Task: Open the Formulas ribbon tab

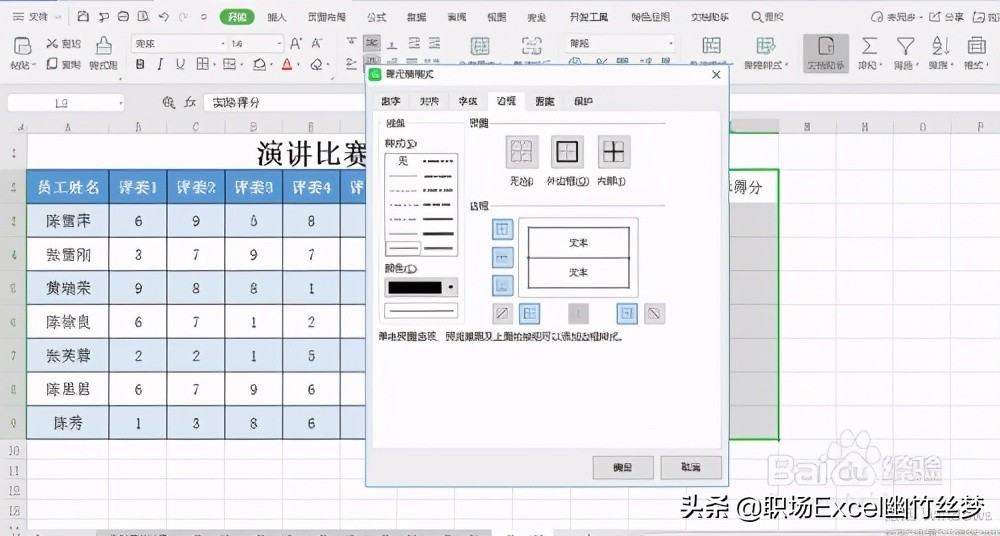Action: (x=376, y=17)
